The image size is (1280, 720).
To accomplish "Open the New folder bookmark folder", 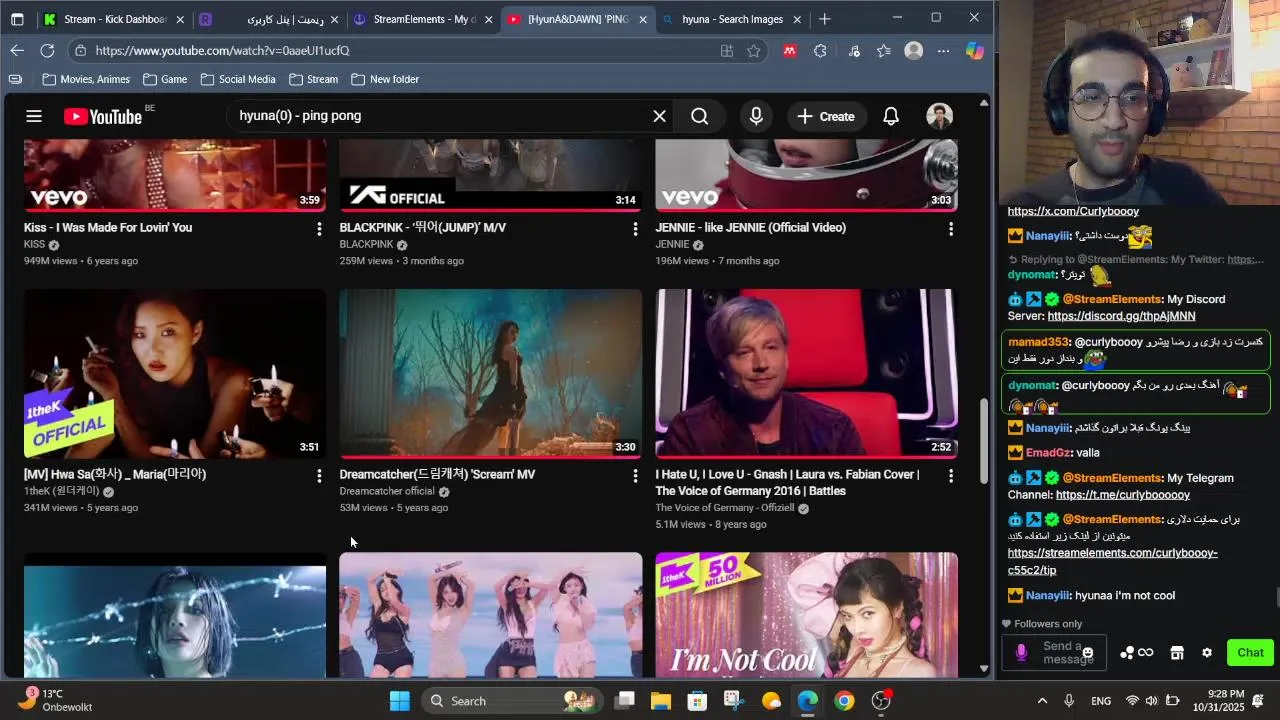I will coord(384,79).
